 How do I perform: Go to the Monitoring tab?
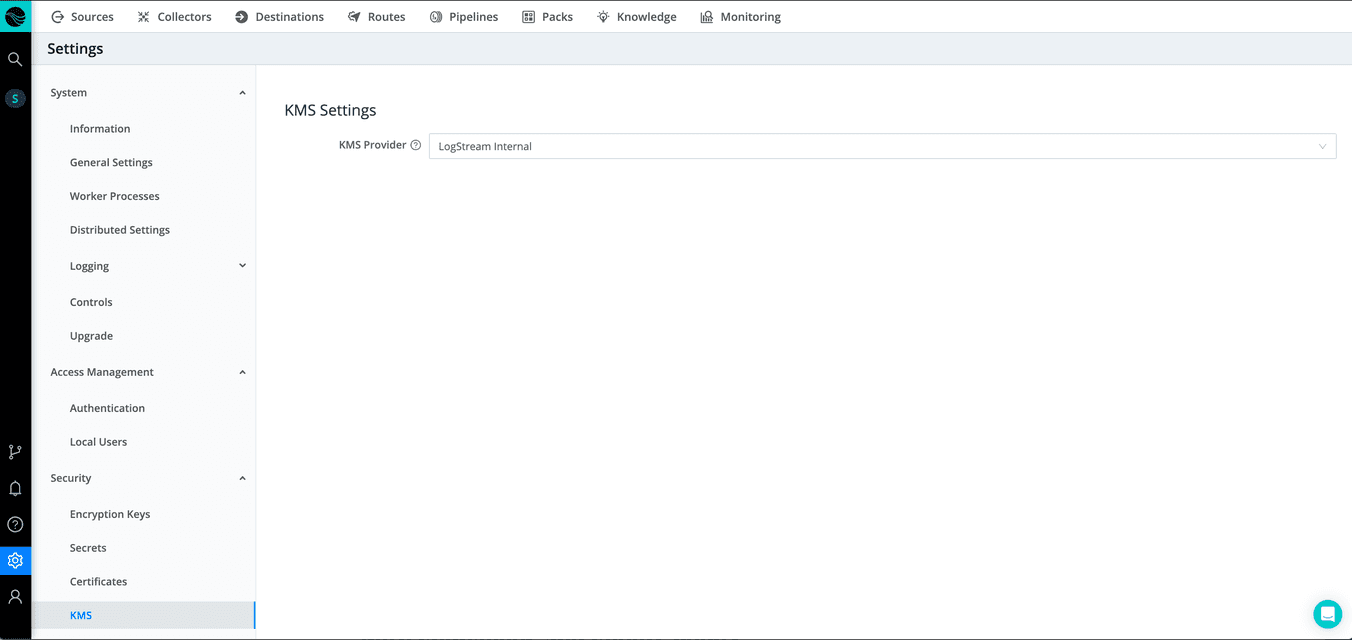[740, 17]
